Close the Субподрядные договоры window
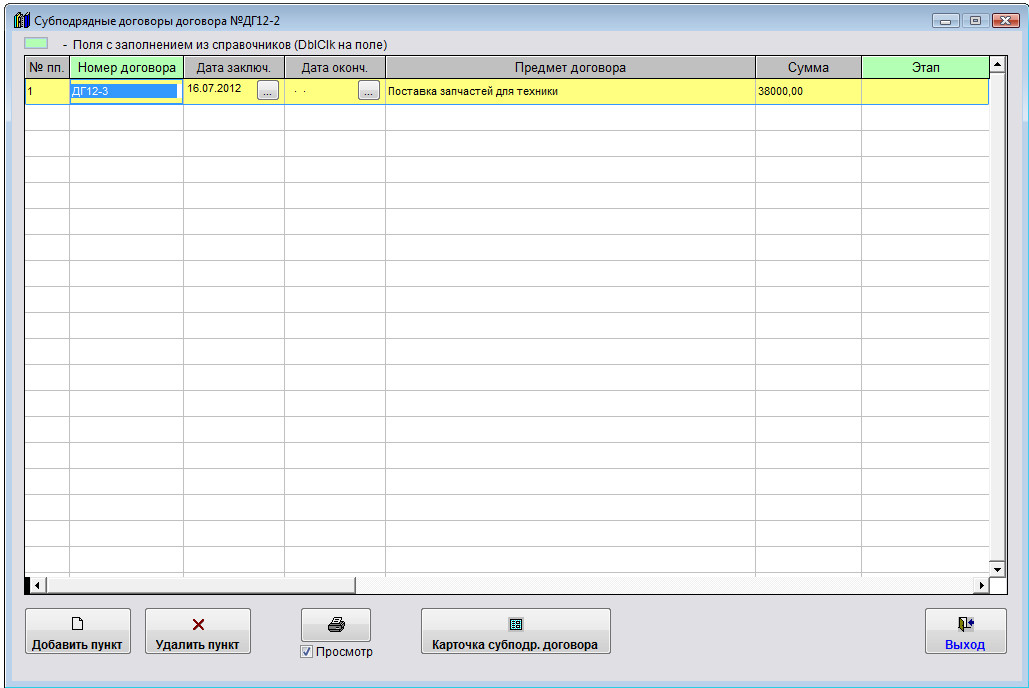Viewport: 1029px width, 688px height. point(1005,21)
